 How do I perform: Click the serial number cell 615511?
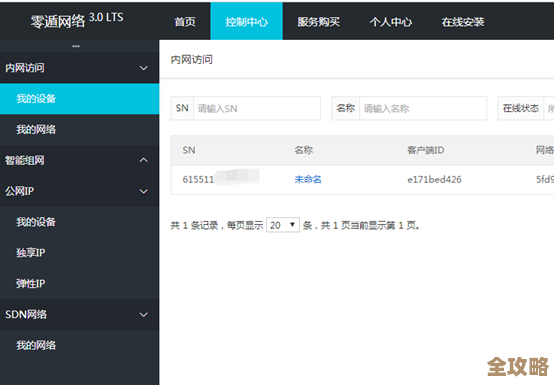[198, 180]
